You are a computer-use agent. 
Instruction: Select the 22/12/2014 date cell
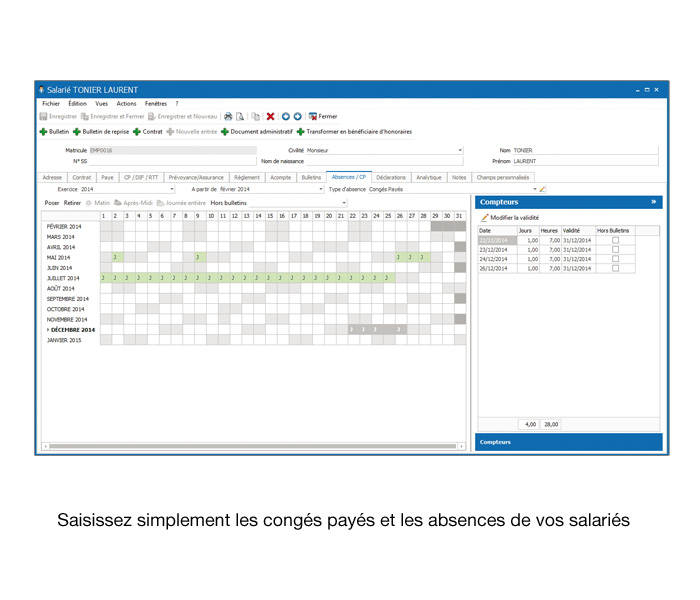coord(497,240)
